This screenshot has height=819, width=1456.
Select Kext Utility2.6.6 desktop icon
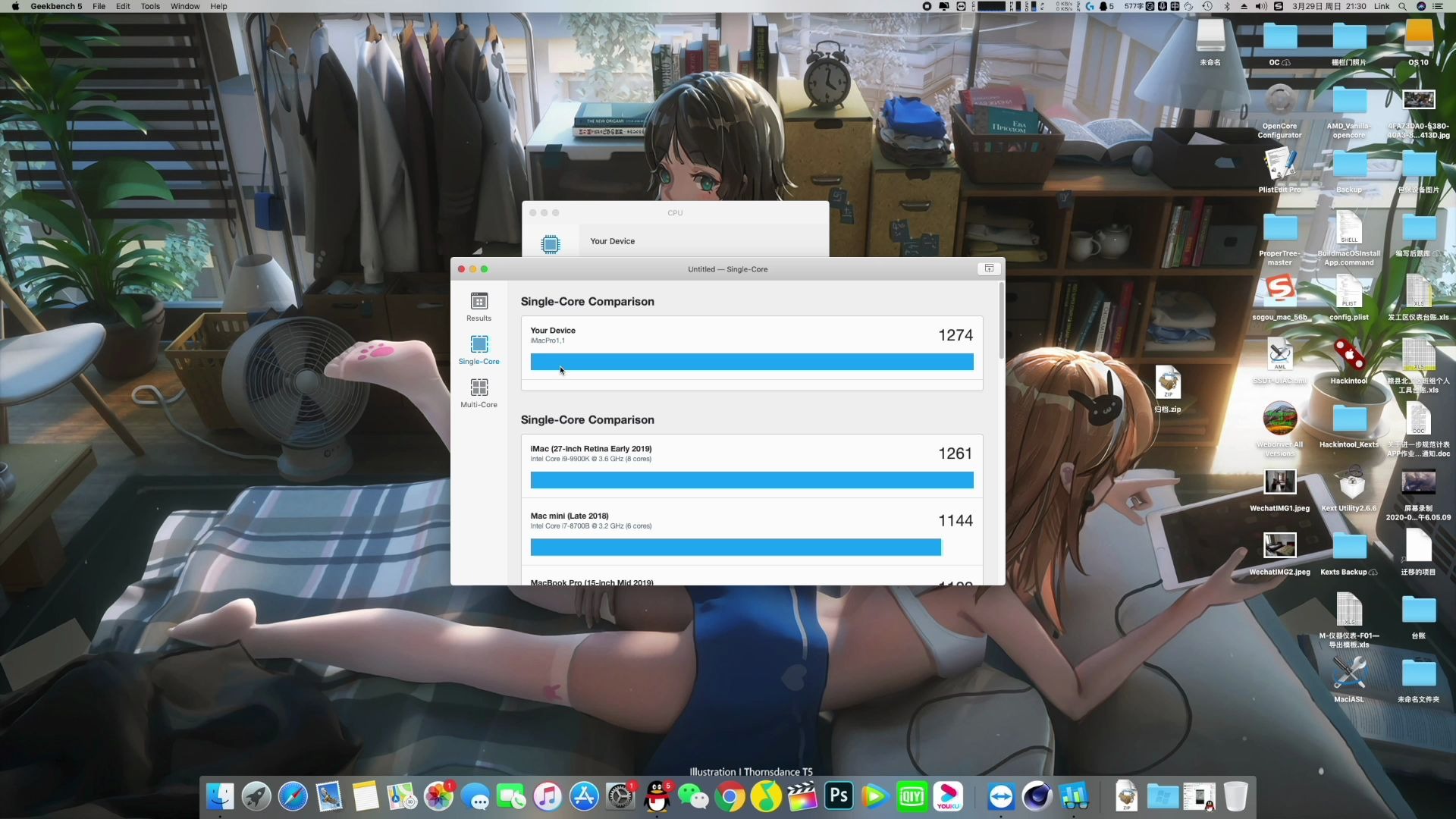[x=1349, y=484]
